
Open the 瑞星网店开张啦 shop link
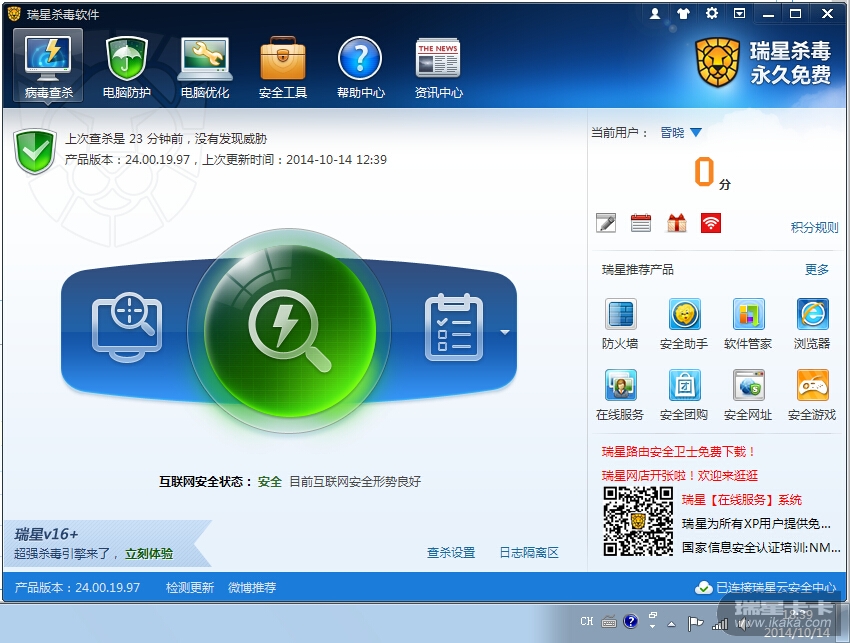click(x=680, y=475)
